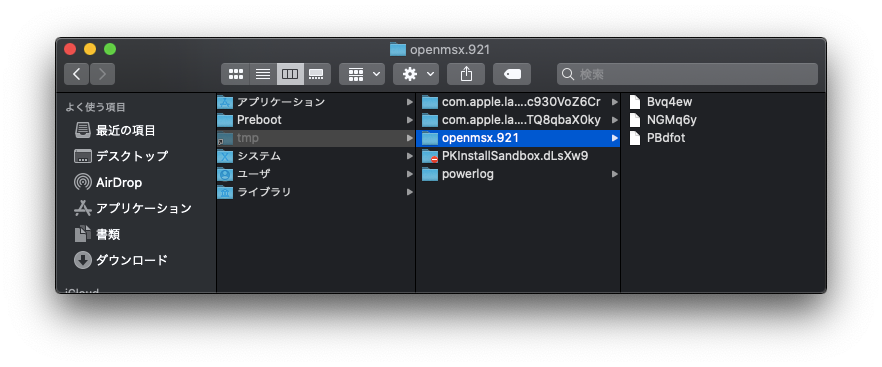Click the システム folder icon
The height and width of the screenshot is (367, 882).
[225, 156]
